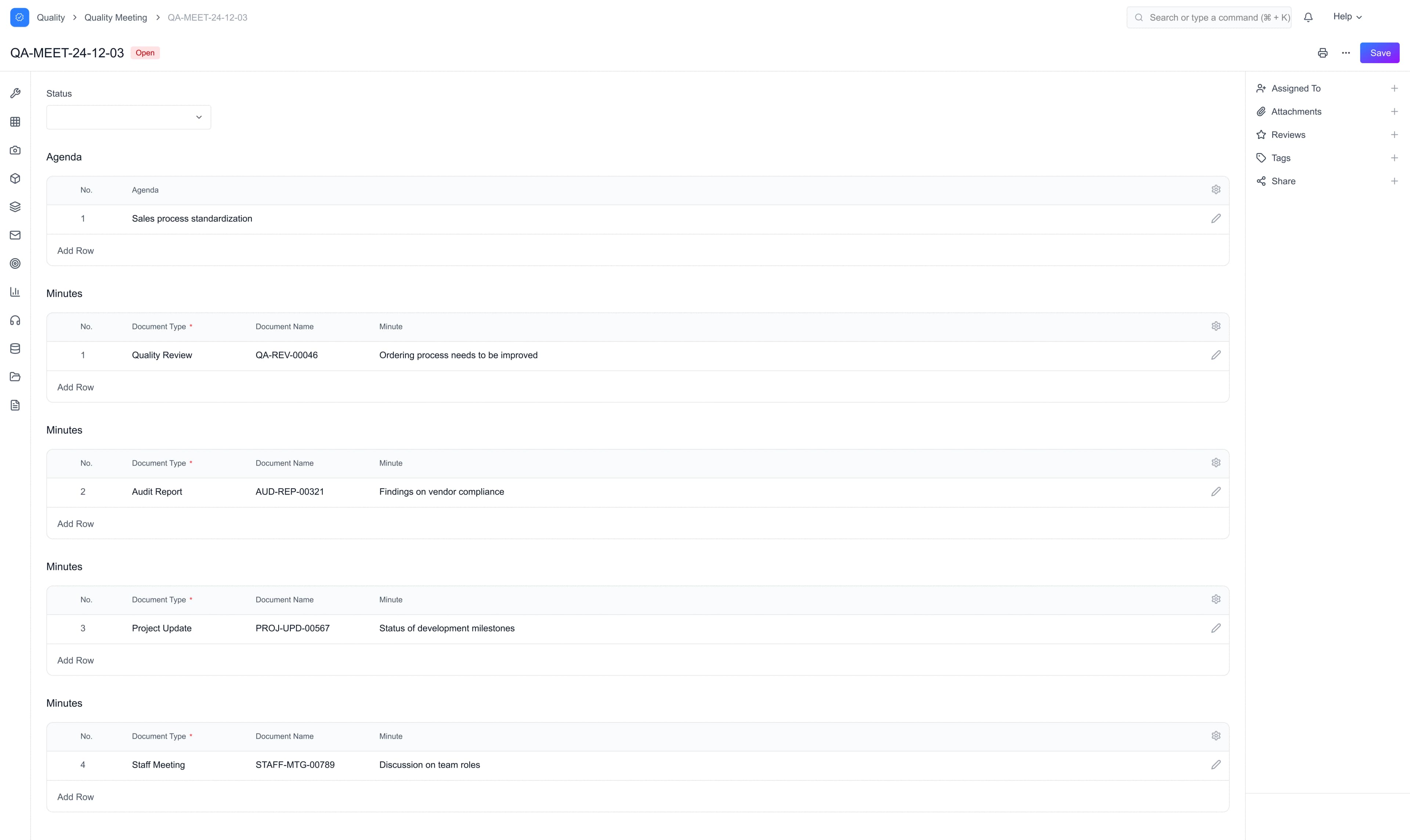
Task: Open the Help dropdown menu
Action: [1348, 17]
